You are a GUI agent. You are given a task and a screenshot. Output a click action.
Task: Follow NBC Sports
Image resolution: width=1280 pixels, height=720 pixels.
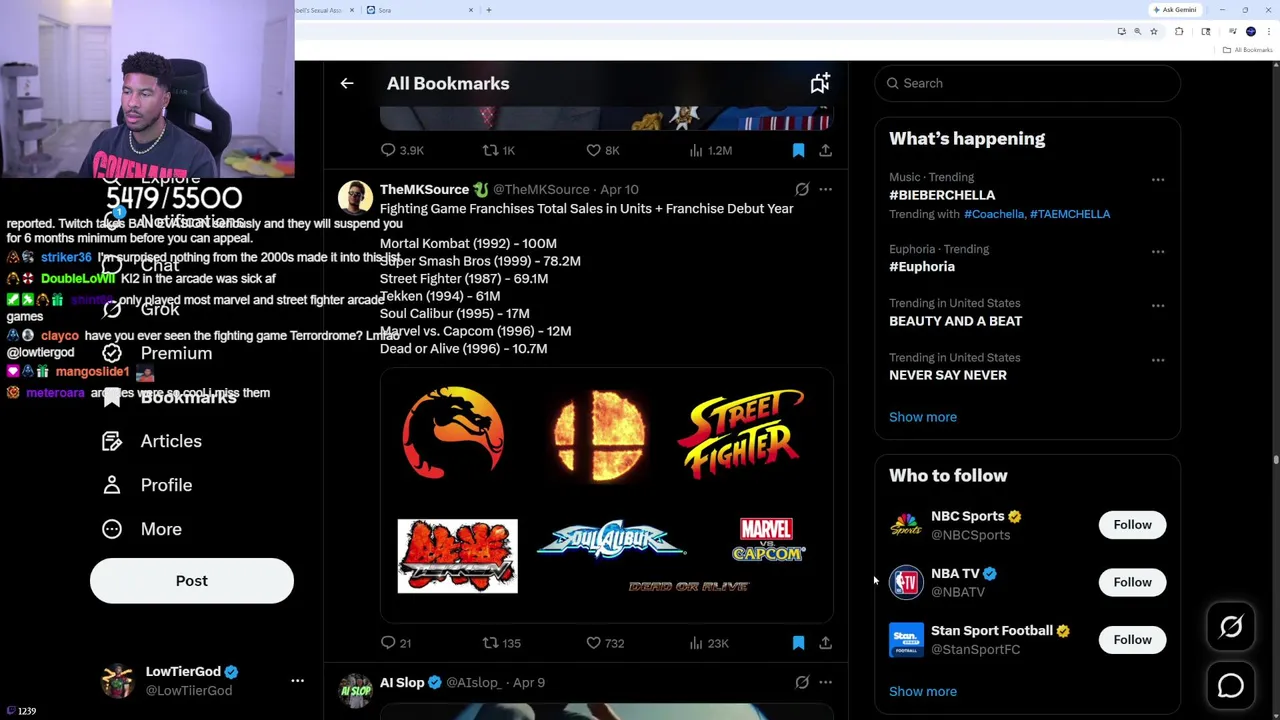pos(1132,525)
